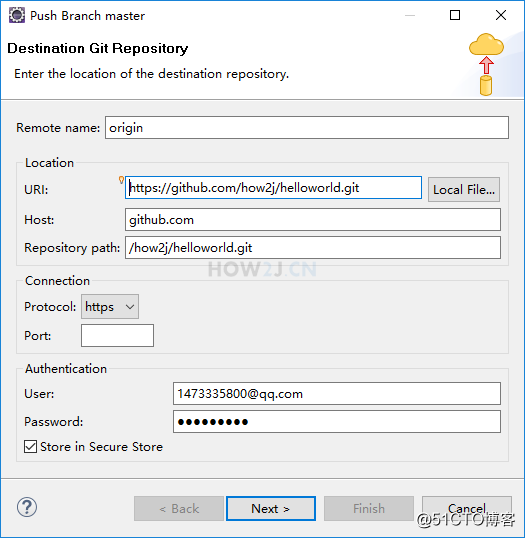The image size is (525, 538).
Task: Click the User field
Action: coord(337,394)
